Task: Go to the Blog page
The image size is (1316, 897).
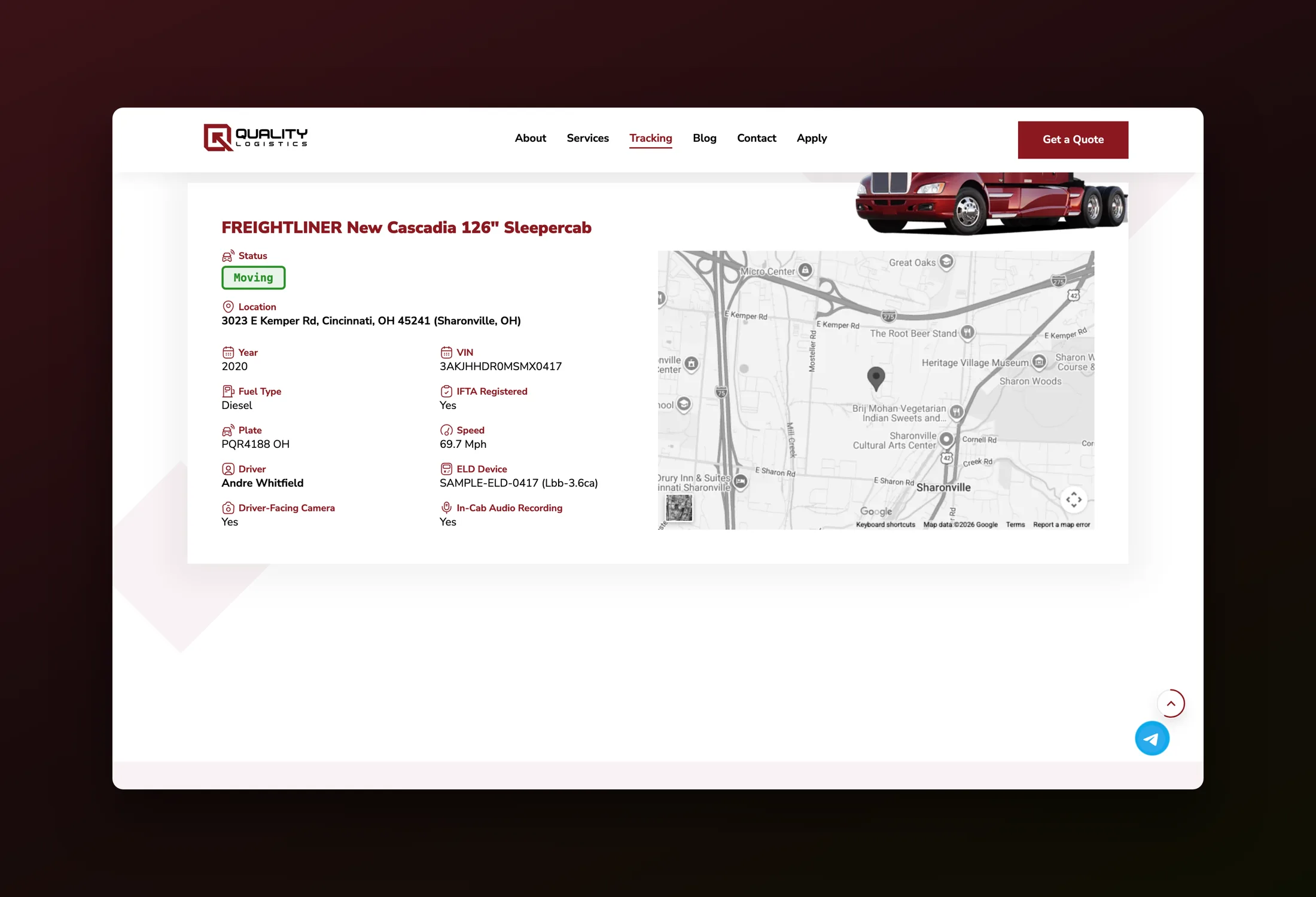Action: pos(704,138)
